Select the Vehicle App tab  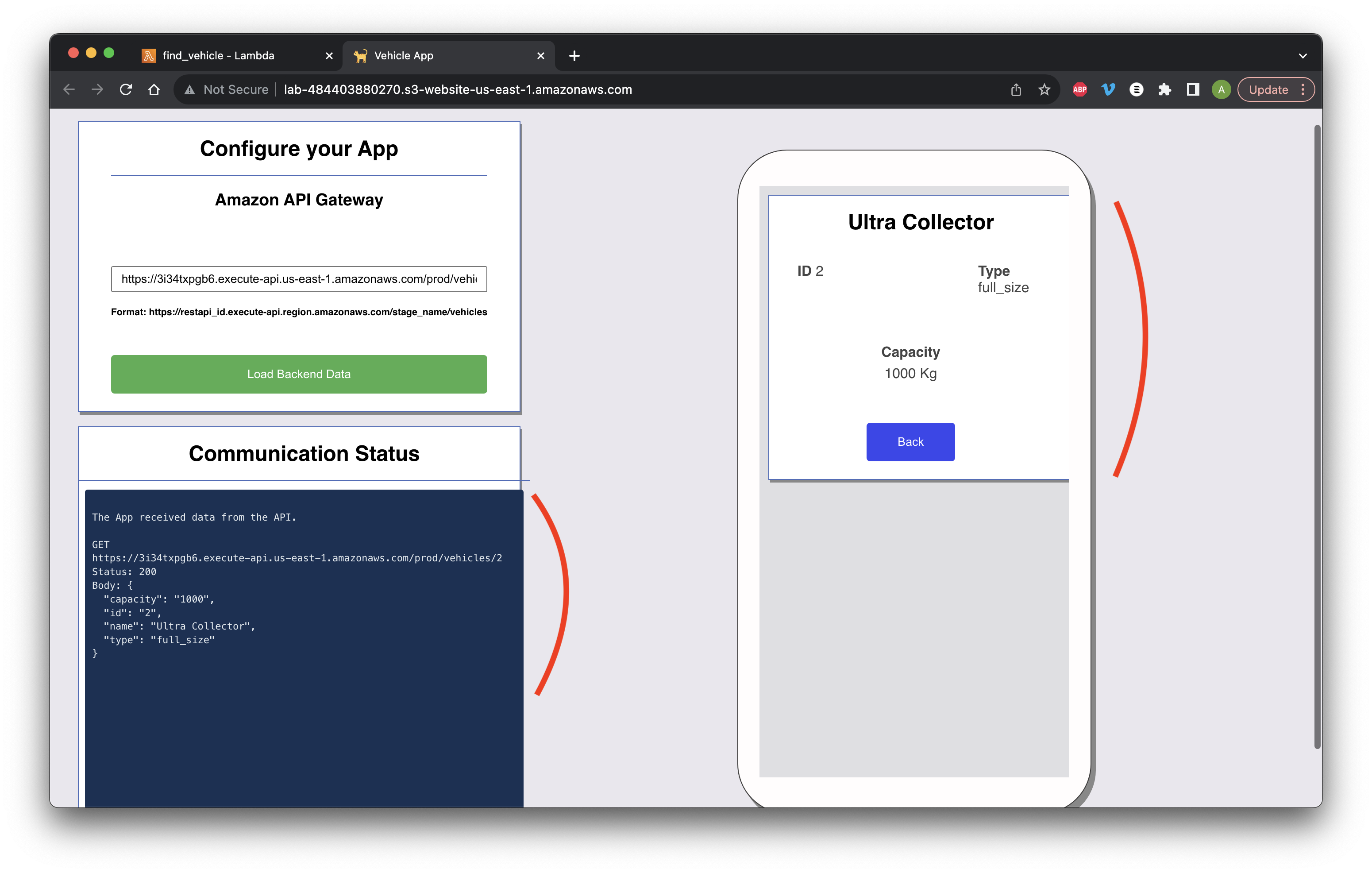(448, 56)
